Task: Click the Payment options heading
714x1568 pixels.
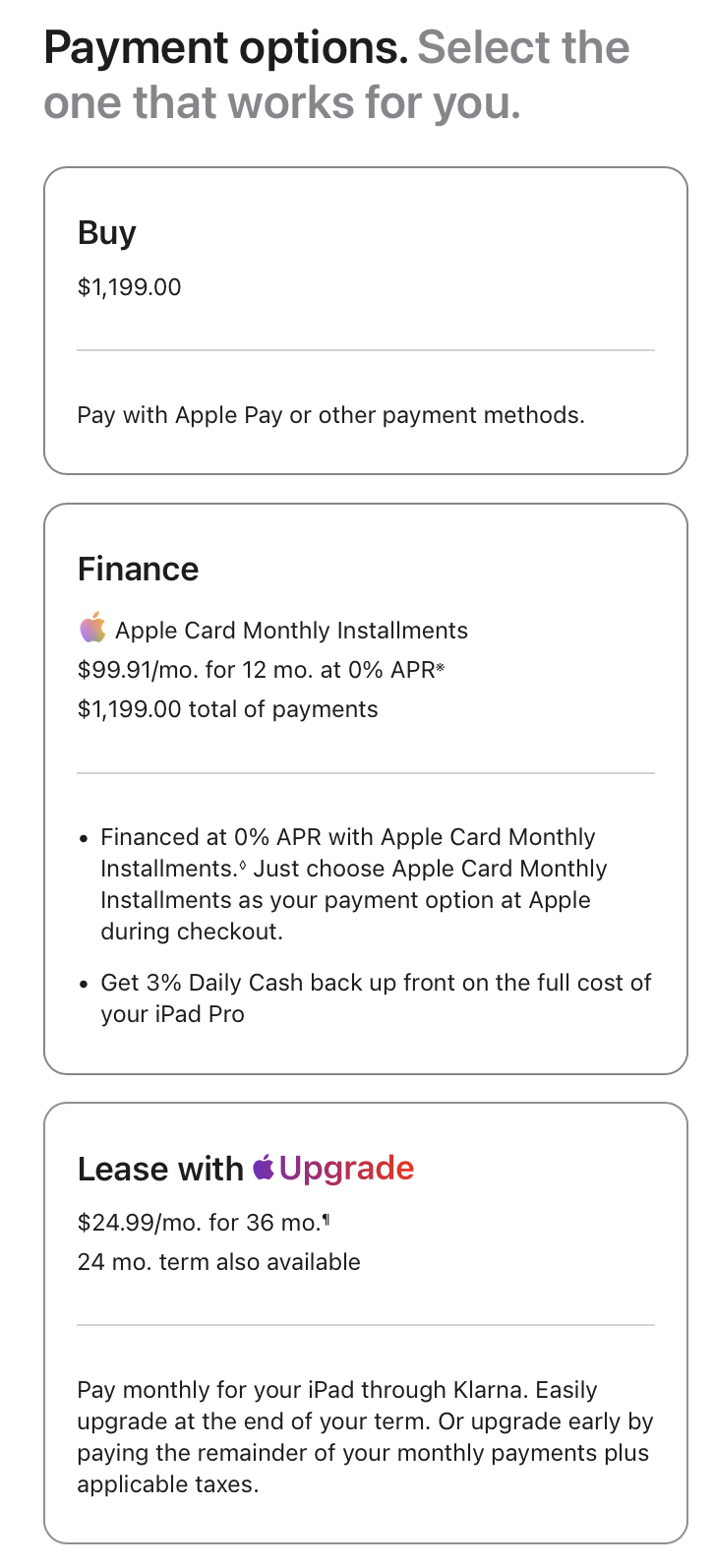Action: pyautogui.click(x=225, y=47)
